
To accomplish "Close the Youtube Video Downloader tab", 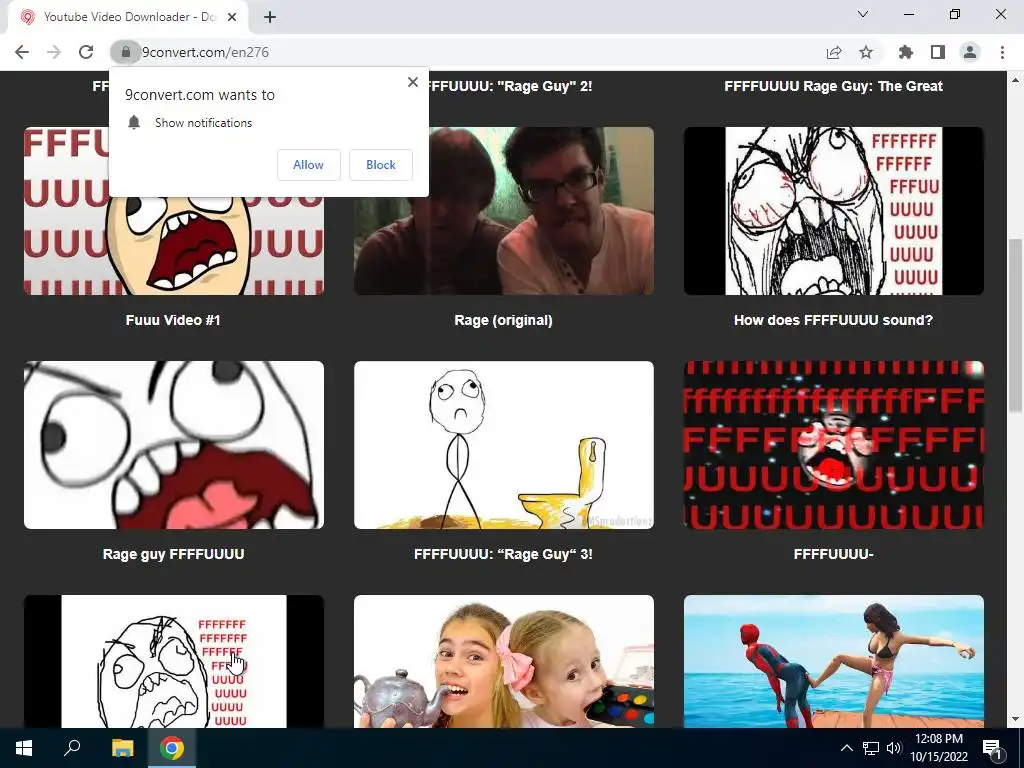I will click(x=232, y=17).
